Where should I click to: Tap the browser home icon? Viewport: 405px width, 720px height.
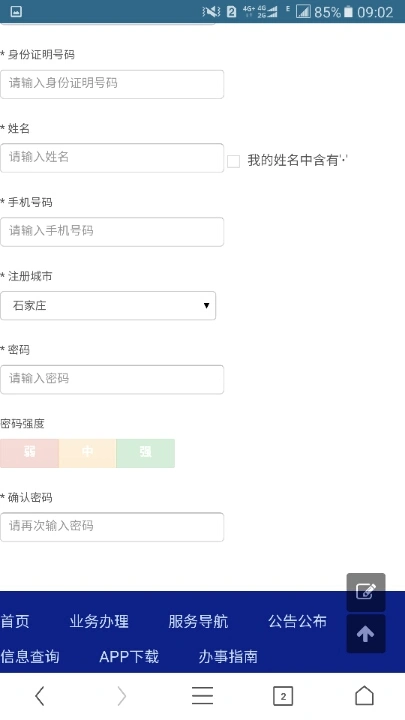[364, 696]
